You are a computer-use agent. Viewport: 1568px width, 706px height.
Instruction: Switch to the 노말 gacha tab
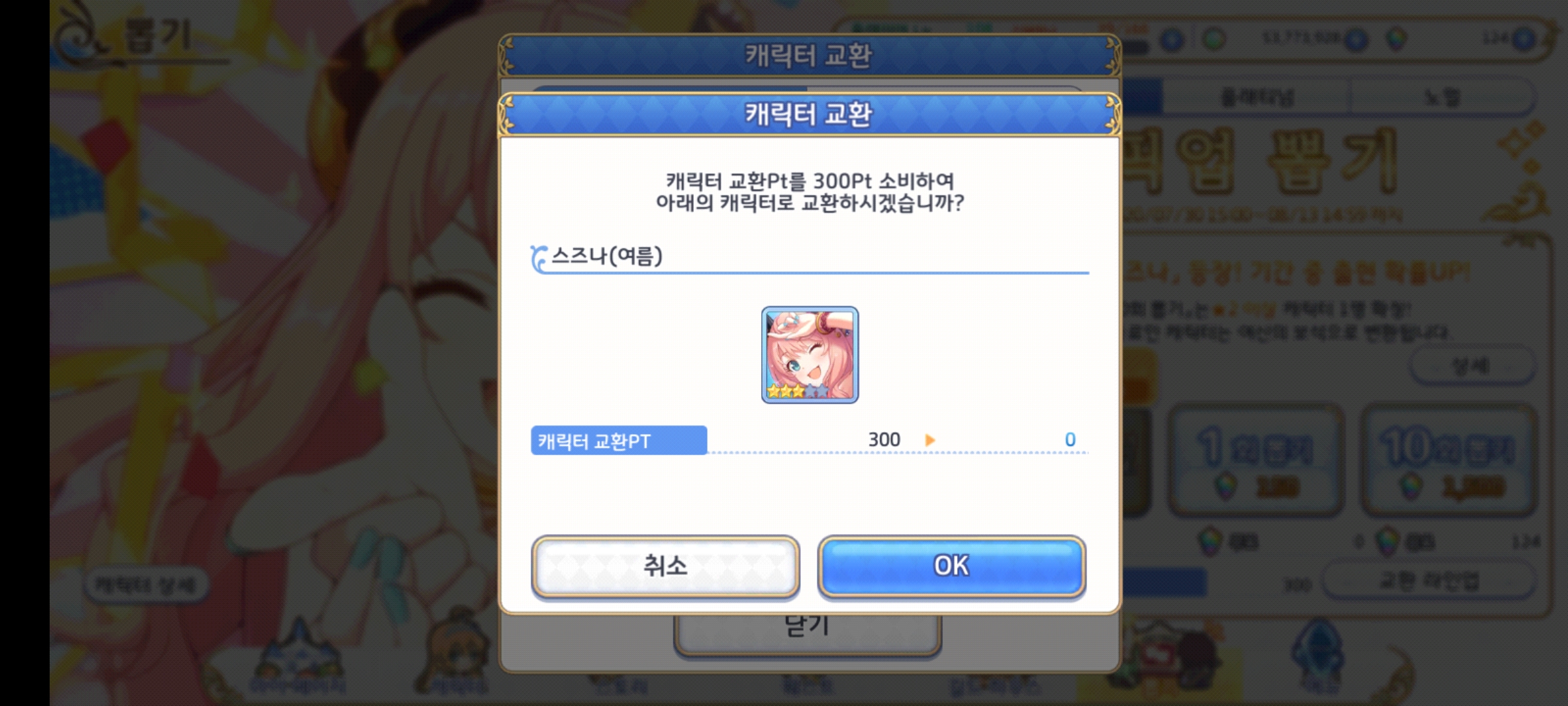(x=1442, y=97)
